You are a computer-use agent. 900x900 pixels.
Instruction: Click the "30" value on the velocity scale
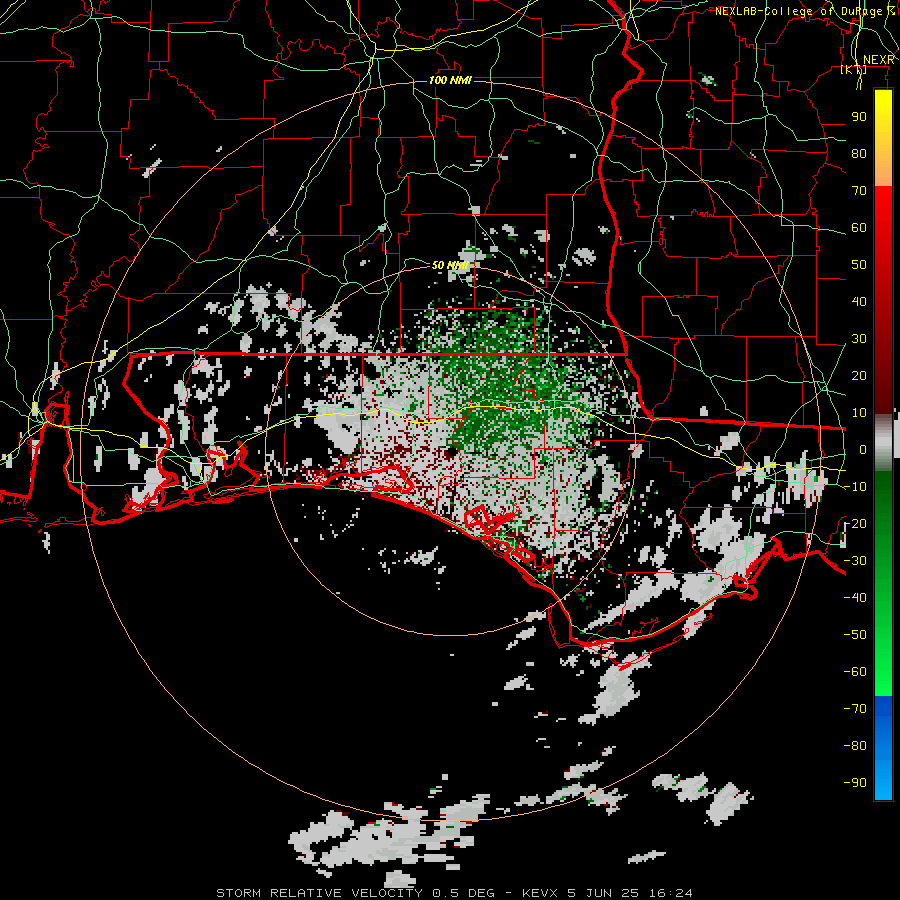[859, 339]
